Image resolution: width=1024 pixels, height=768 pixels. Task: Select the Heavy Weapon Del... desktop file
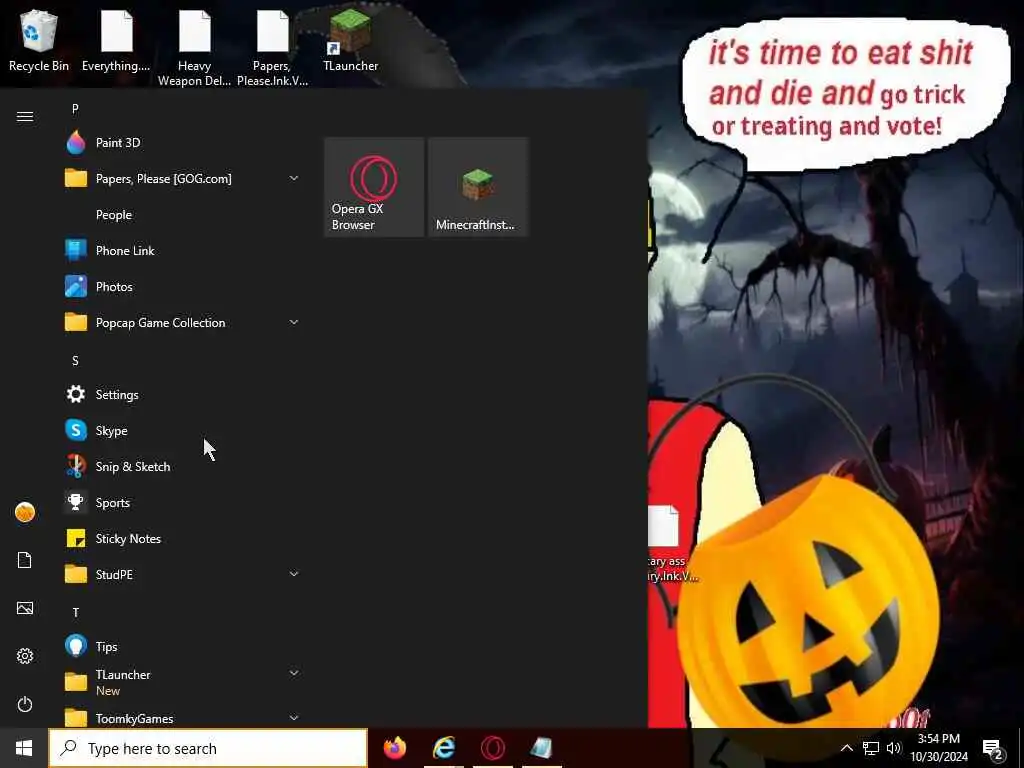click(x=195, y=48)
